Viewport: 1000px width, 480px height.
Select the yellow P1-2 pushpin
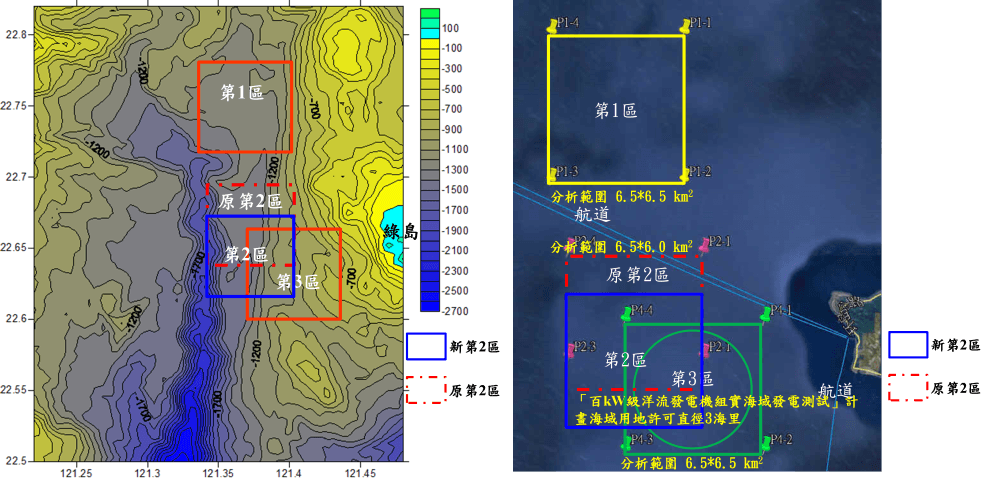tap(685, 174)
